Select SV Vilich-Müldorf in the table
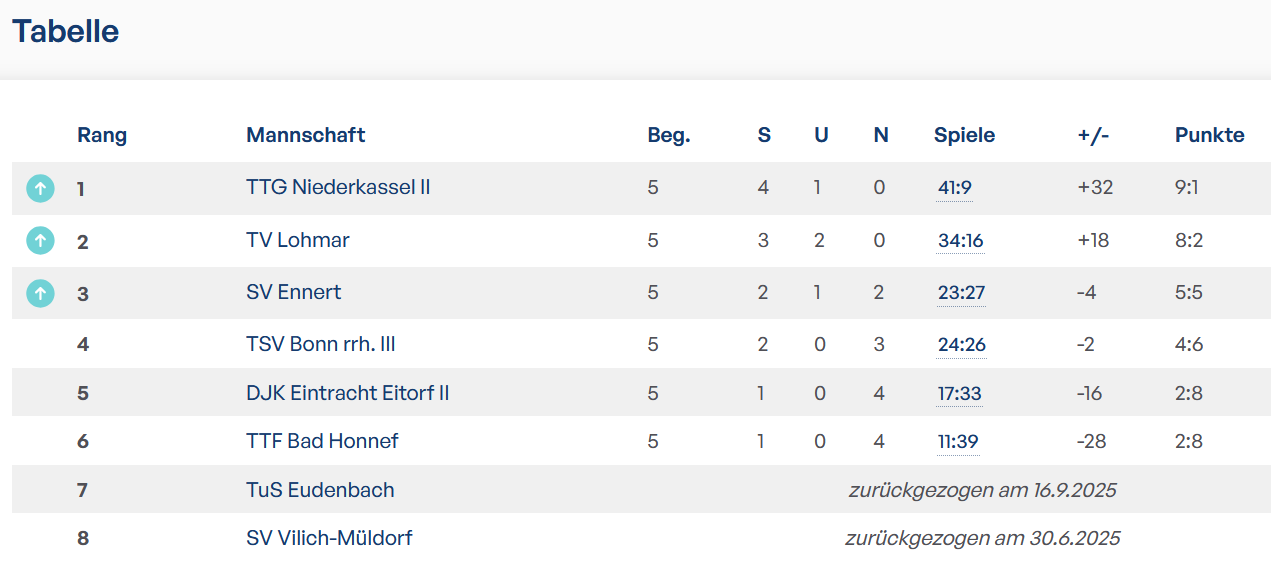Screen dimensions: 1271x568 [x=329, y=538]
